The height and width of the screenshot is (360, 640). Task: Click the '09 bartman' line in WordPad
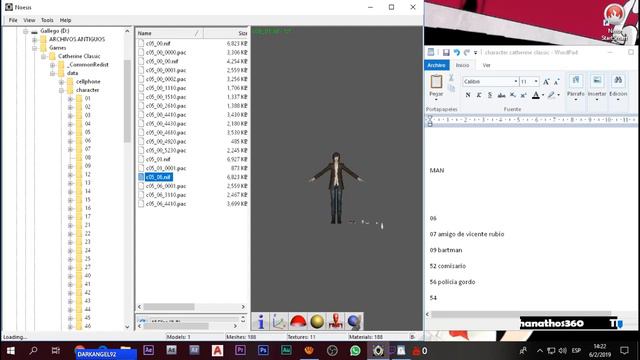(446, 250)
